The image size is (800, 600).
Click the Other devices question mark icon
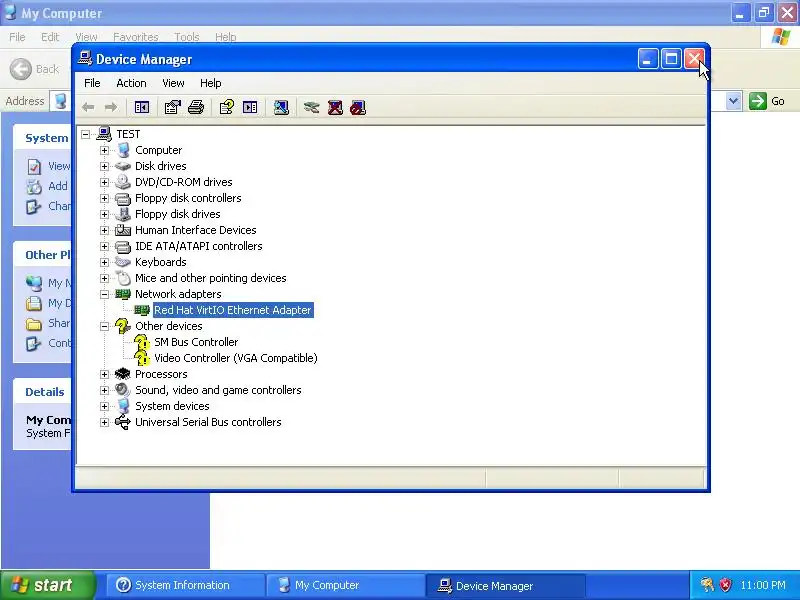(123, 326)
